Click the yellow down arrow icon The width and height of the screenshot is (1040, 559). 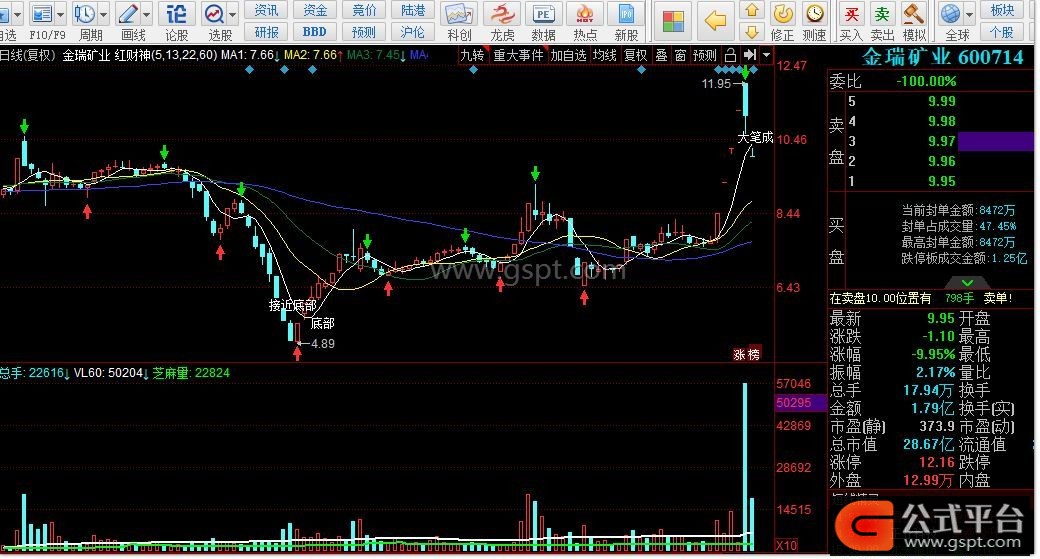click(x=752, y=32)
